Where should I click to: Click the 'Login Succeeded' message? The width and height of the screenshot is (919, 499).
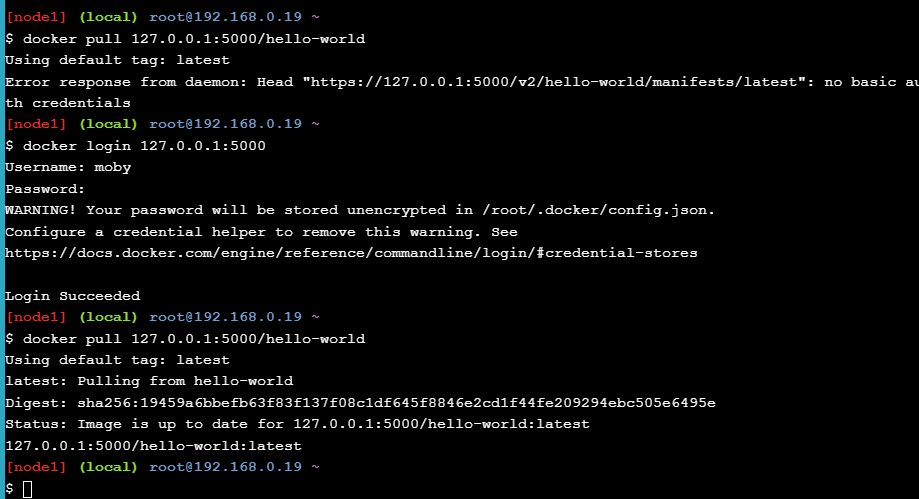click(x=72, y=296)
